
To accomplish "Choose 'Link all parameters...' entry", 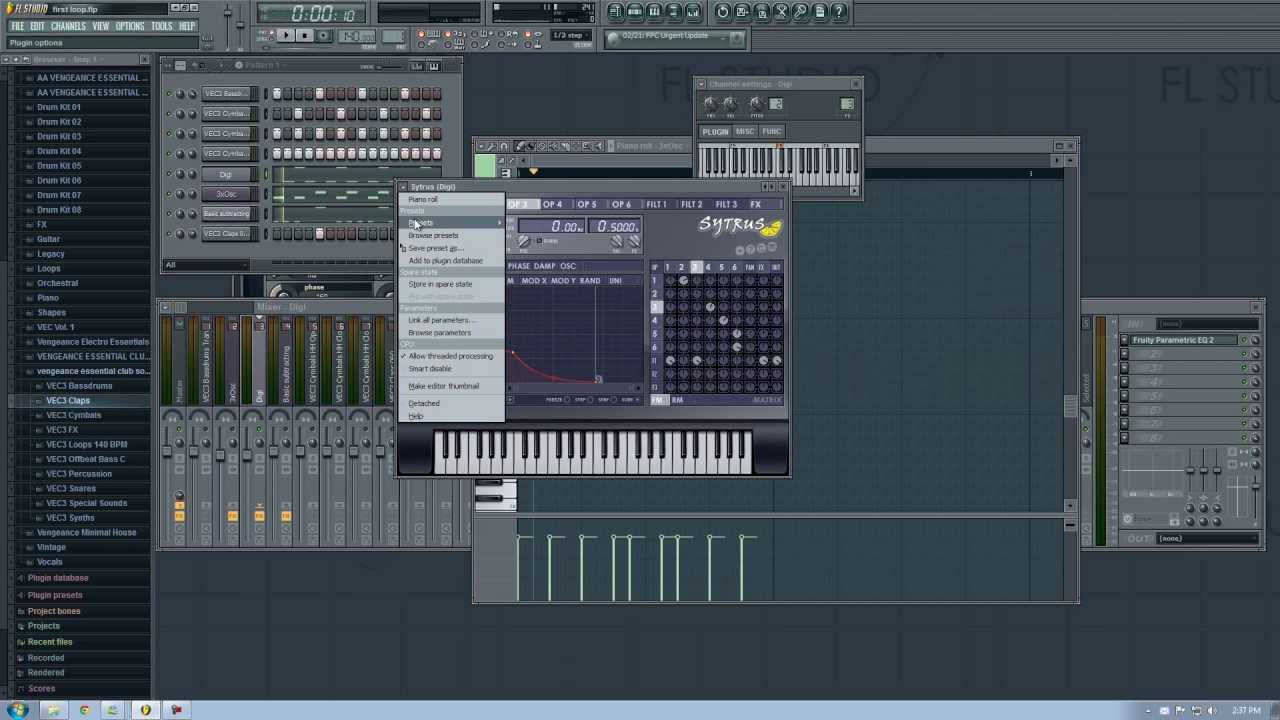I will pos(452,320).
